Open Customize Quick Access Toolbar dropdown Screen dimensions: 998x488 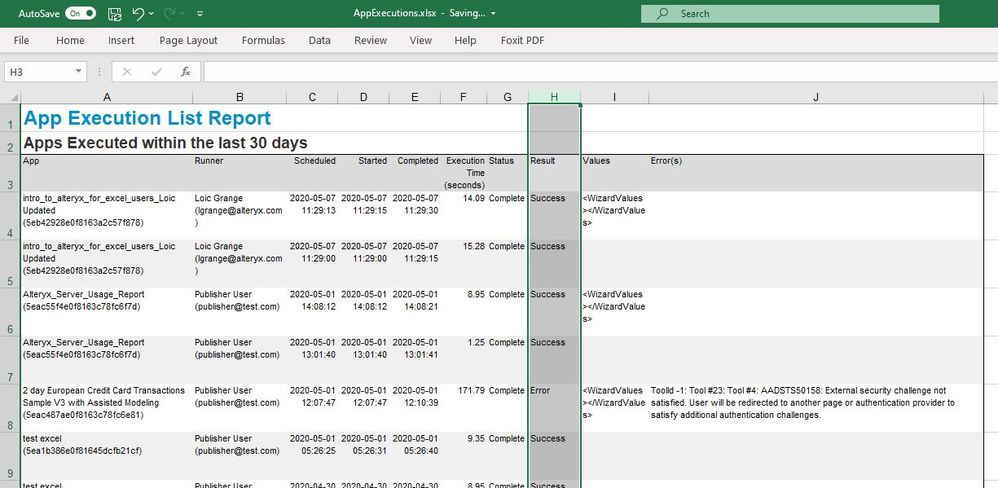point(200,13)
